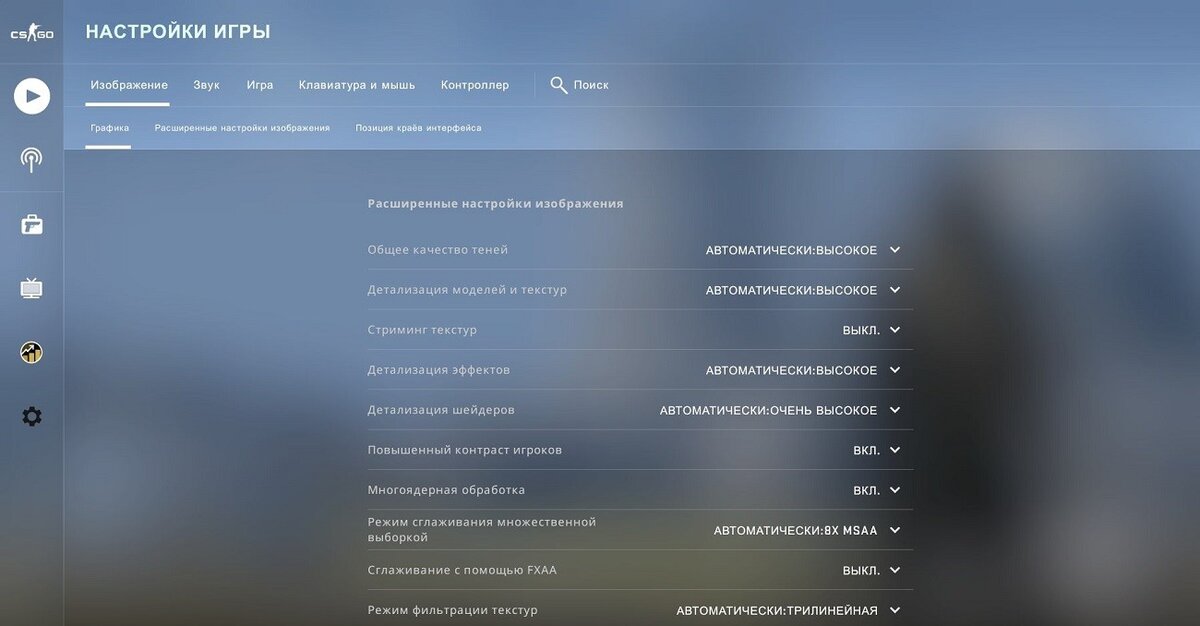Open the settings gear icon
This screenshot has height=626, width=1200.
[32, 416]
